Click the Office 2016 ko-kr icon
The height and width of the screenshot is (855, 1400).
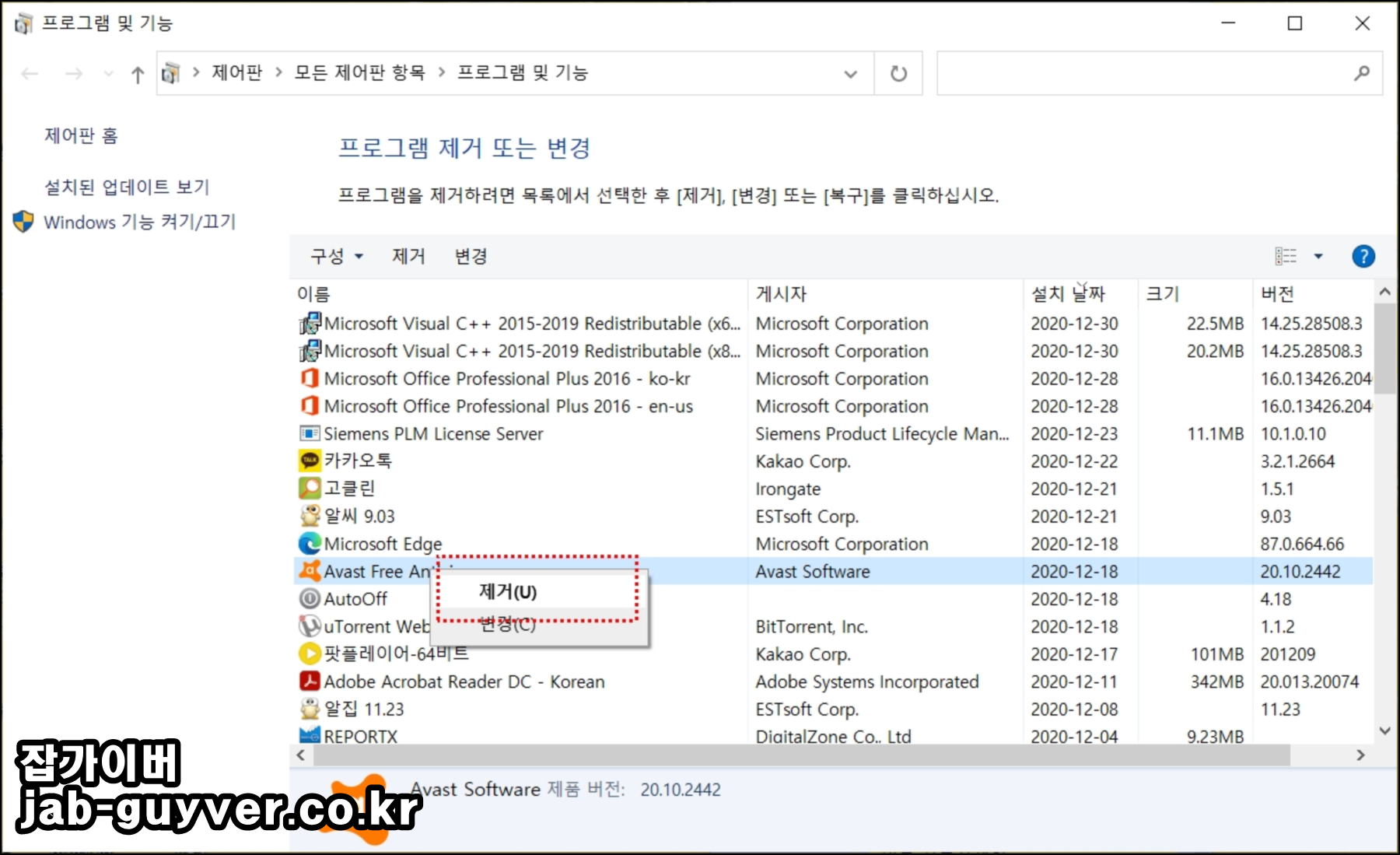[310, 378]
